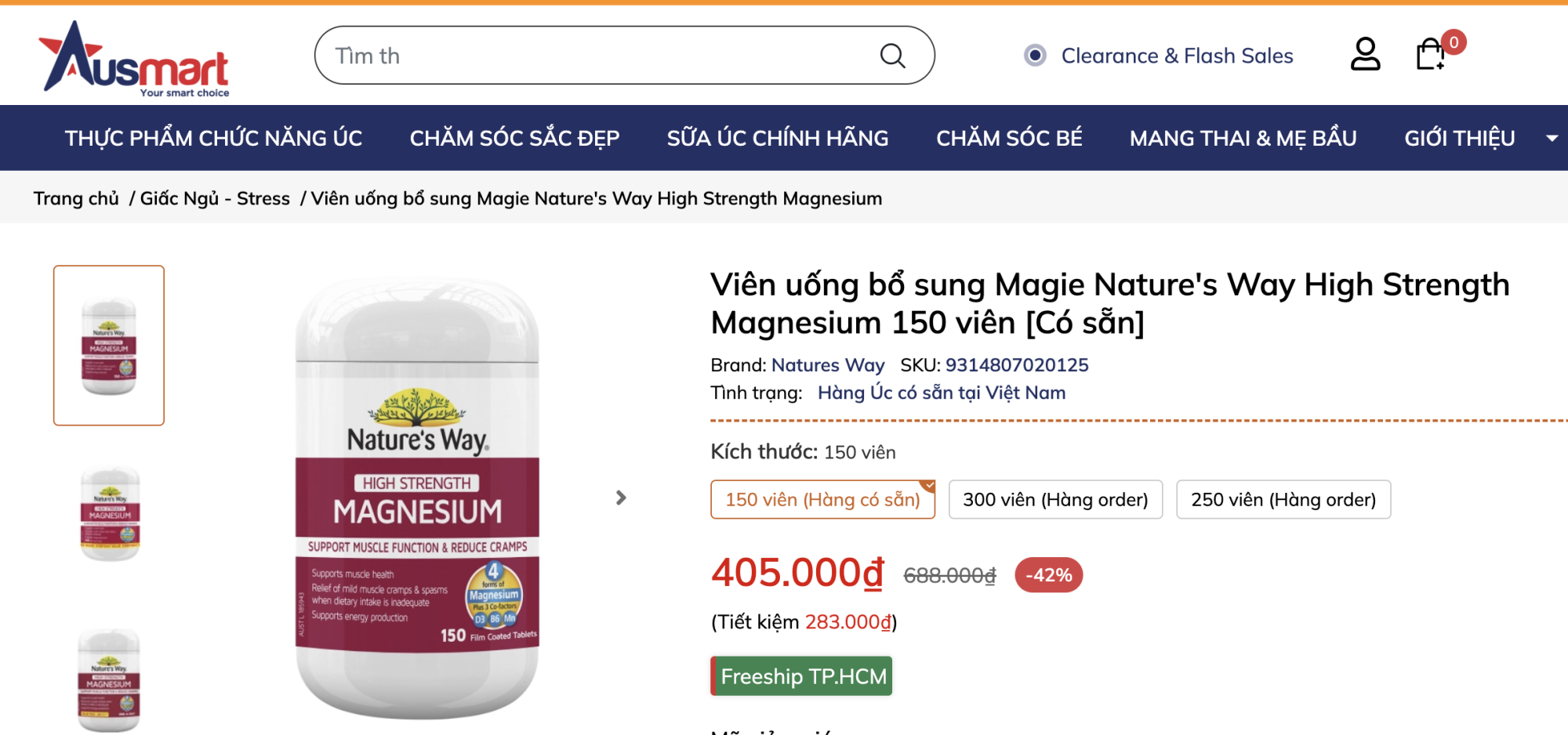Viewport: 1568px width, 735px height.
Task: Click the Trang chủ breadcrumb link
Action: 76,198
